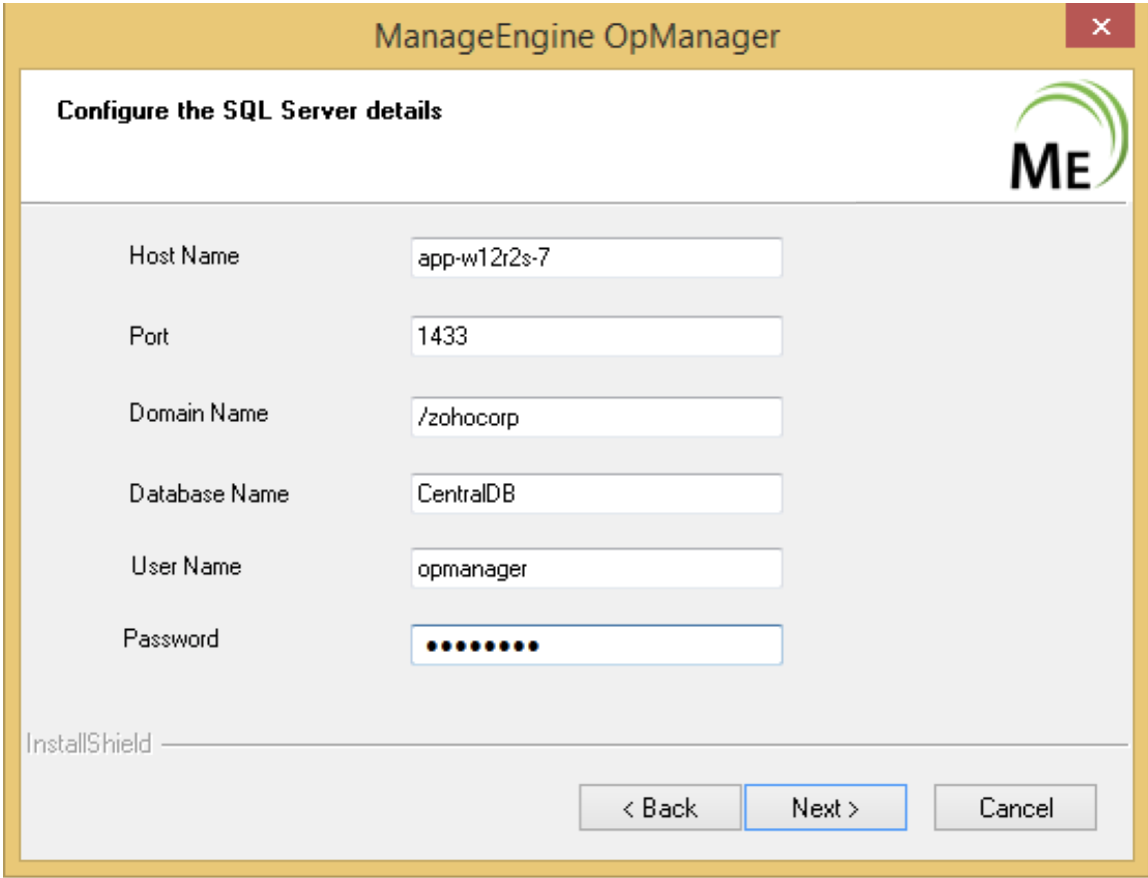Click the Host Name label

click(184, 256)
